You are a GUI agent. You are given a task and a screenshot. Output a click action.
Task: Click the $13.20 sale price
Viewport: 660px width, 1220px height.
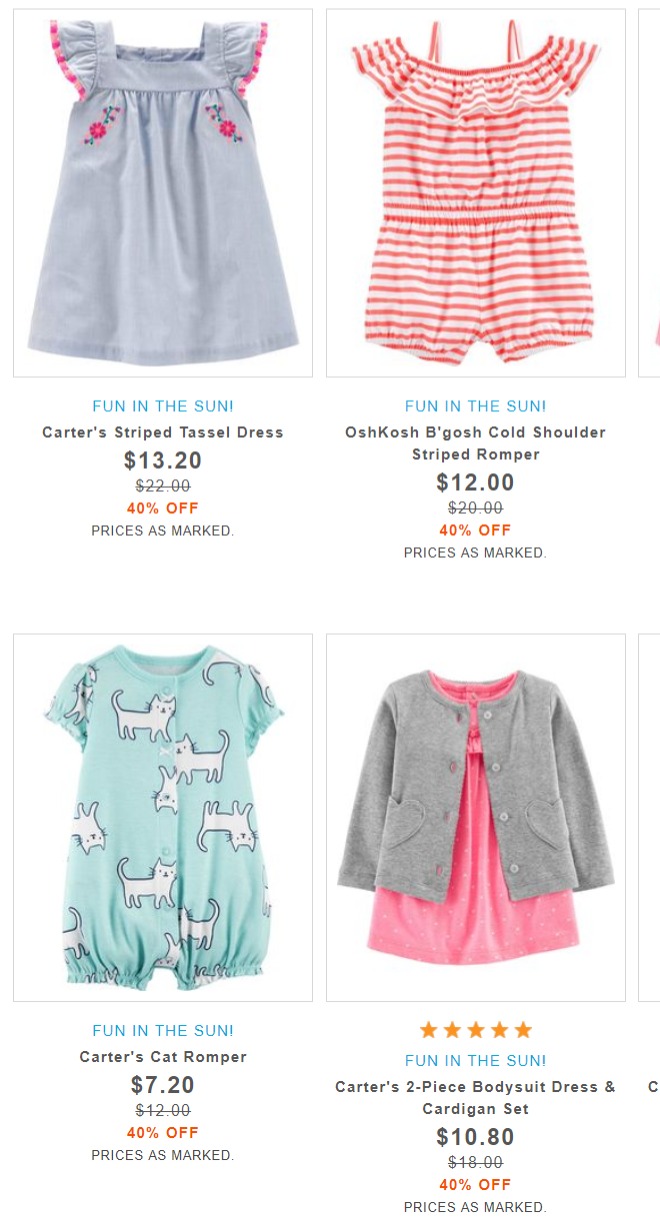coord(163,461)
